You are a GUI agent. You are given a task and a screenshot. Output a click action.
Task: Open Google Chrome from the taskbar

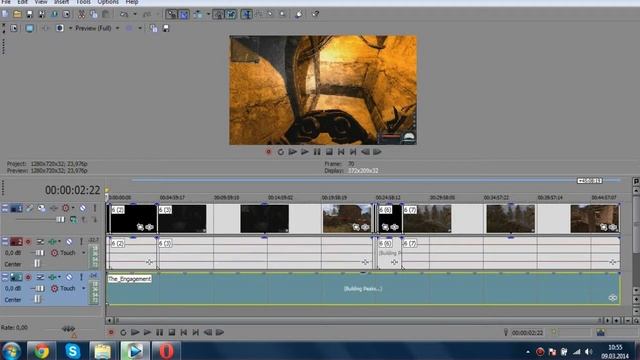41,351
